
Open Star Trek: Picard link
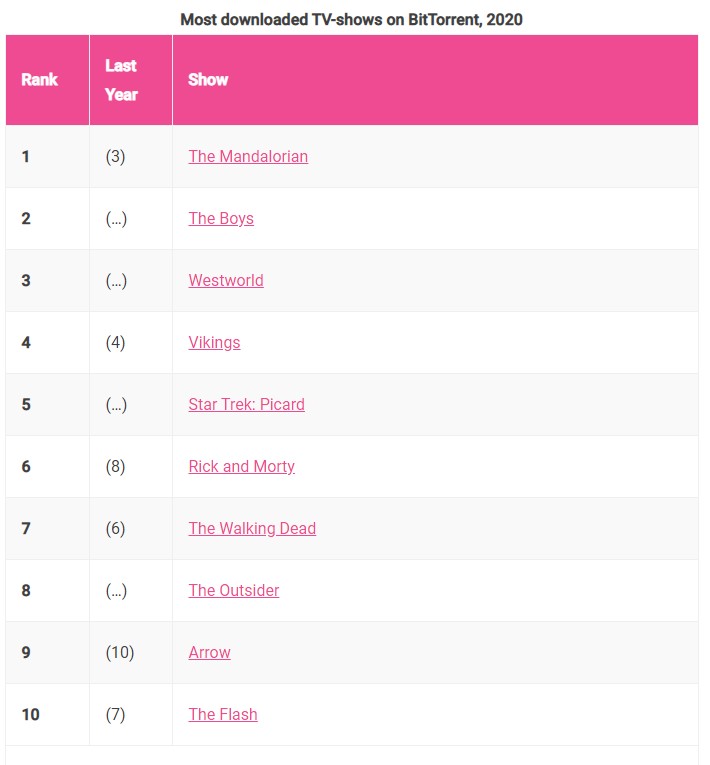tap(246, 404)
